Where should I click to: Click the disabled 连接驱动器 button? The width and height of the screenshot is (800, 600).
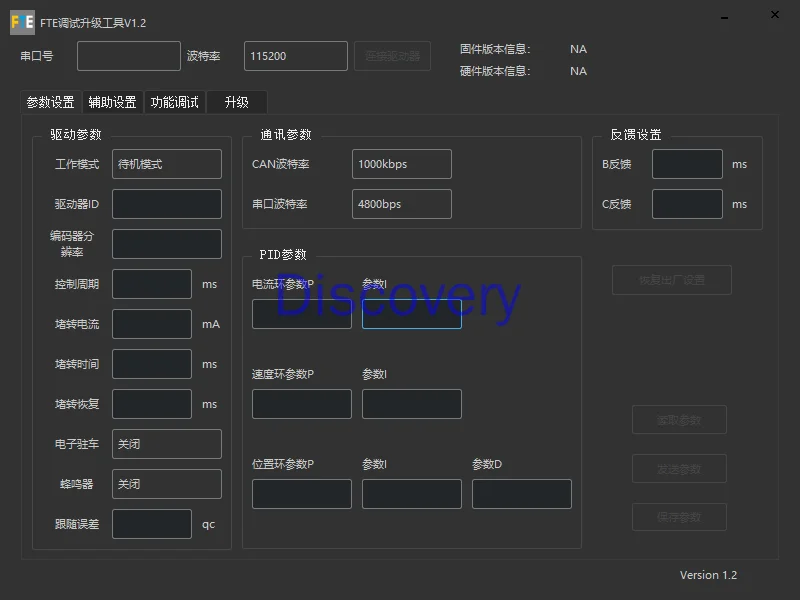(x=392, y=56)
